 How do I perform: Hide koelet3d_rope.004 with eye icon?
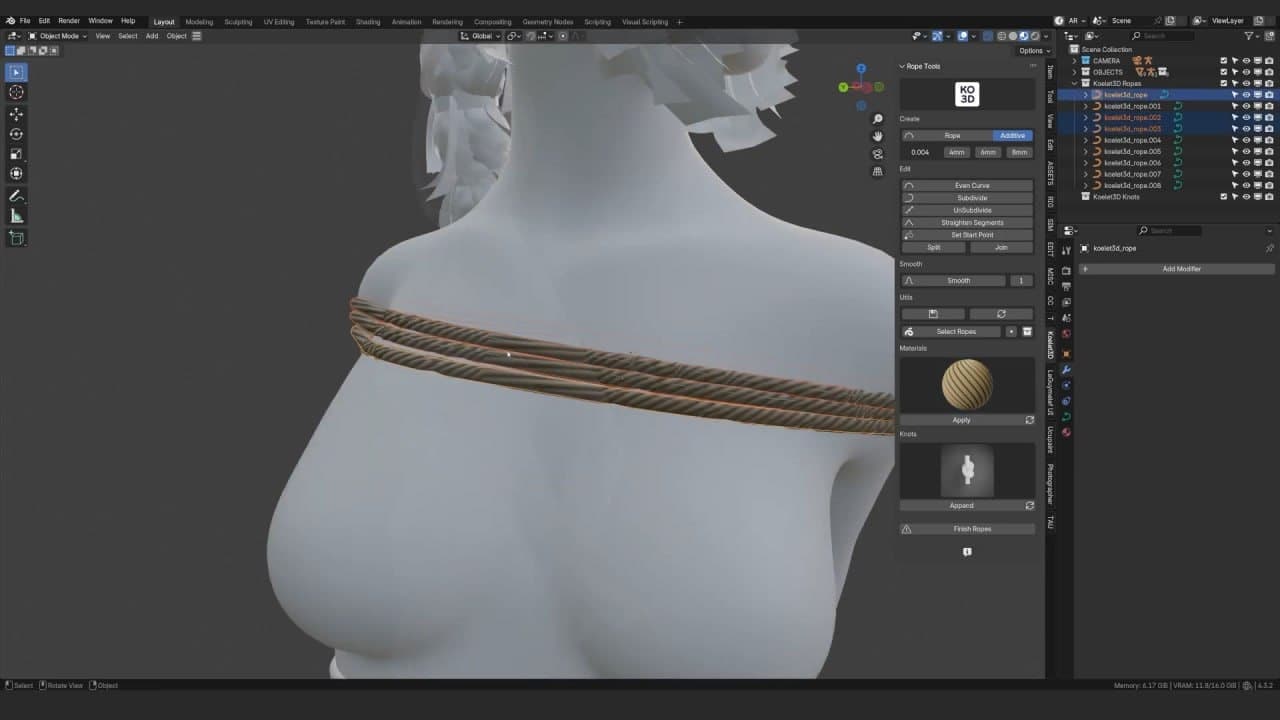[x=1246, y=140]
